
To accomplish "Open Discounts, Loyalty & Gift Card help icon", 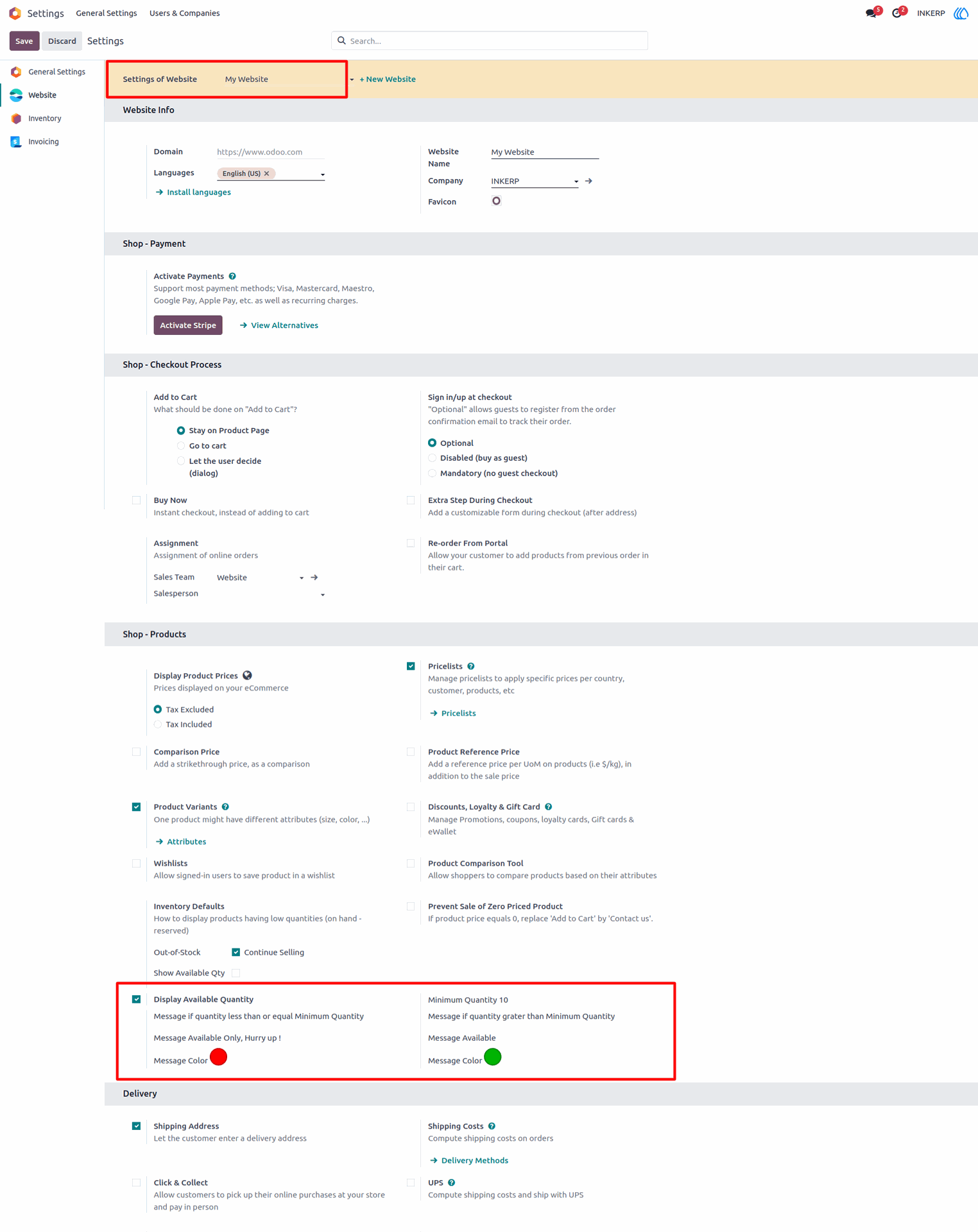I will click(x=549, y=807).
